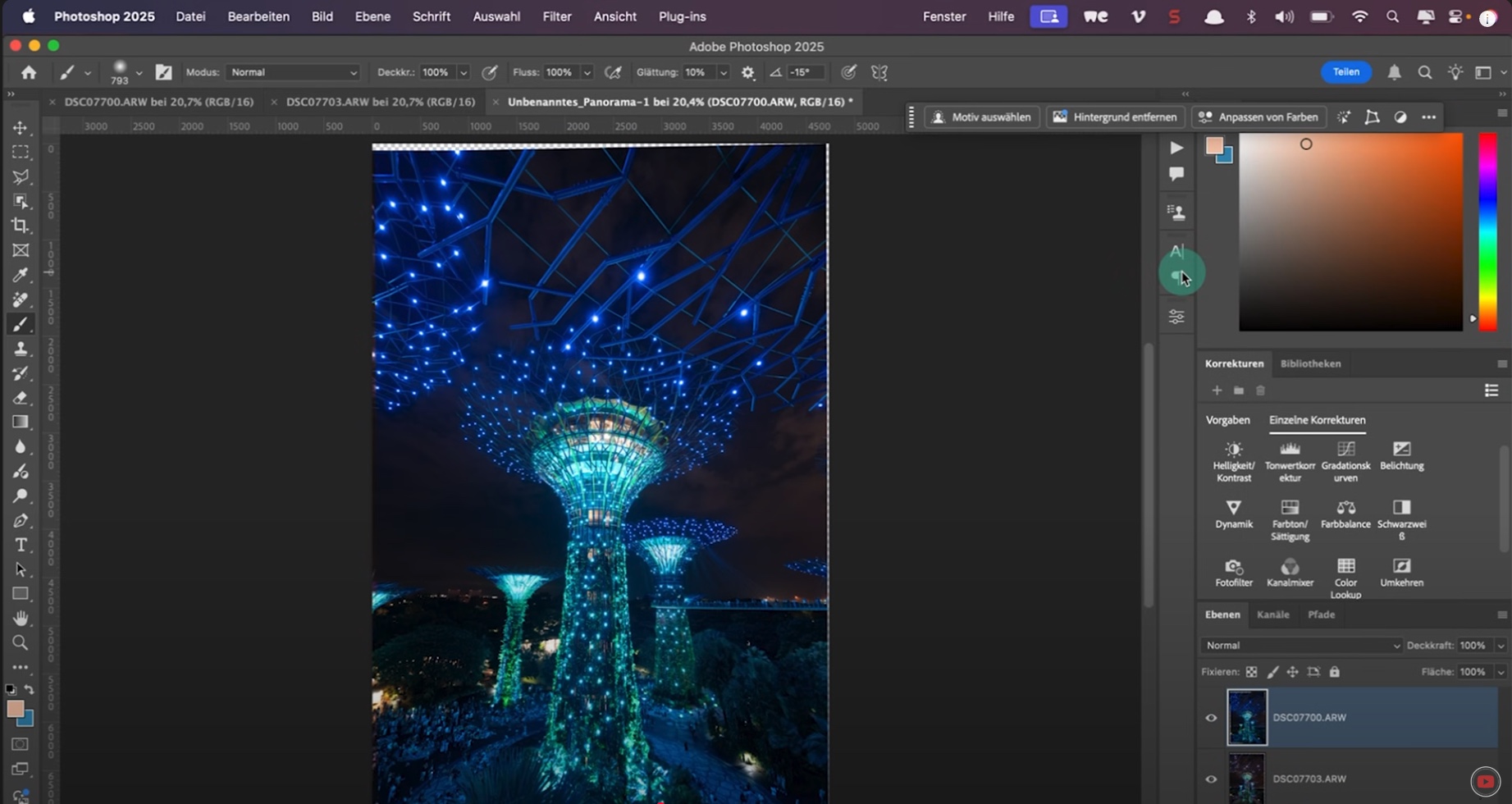Select the Pen tool
The height and width of the screenshot is (804, 1512).
click(x=21, y=520)
